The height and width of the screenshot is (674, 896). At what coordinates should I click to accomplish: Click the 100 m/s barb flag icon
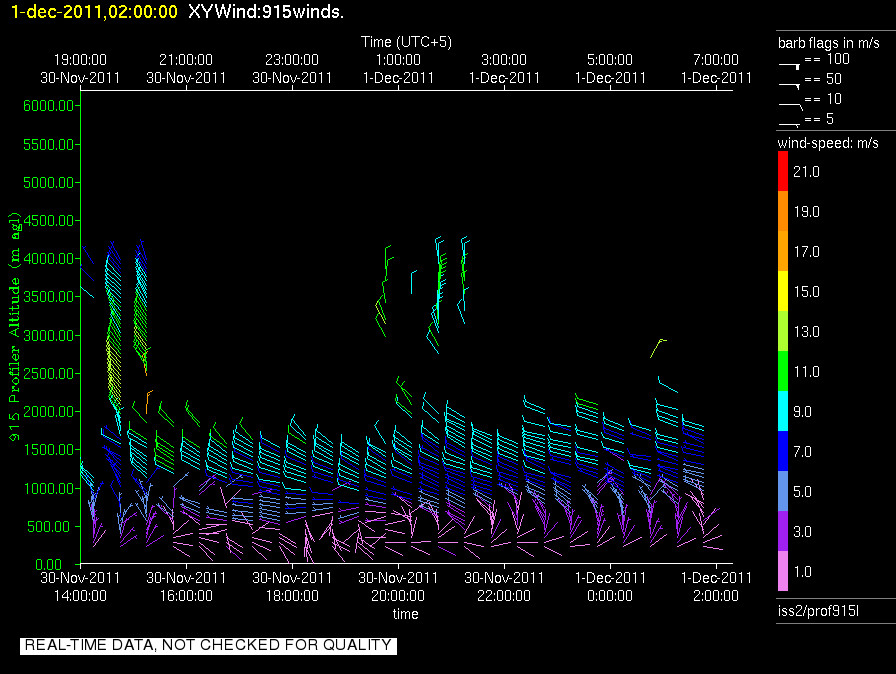[790, 61]
